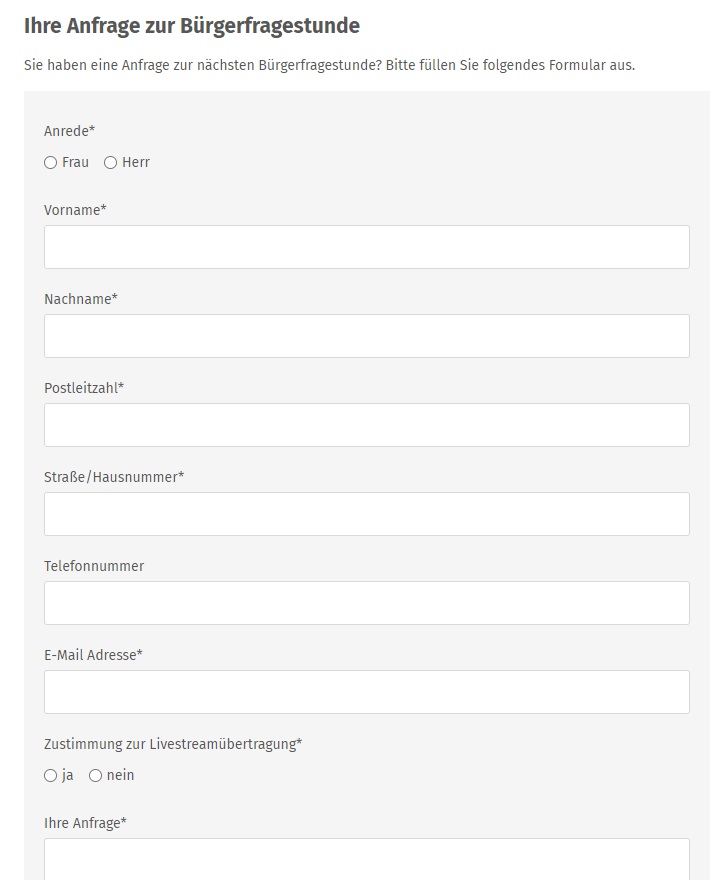This screenshot has height=880, width=718.
Task: Select the Frau radio button
Action: click(51, 162)
